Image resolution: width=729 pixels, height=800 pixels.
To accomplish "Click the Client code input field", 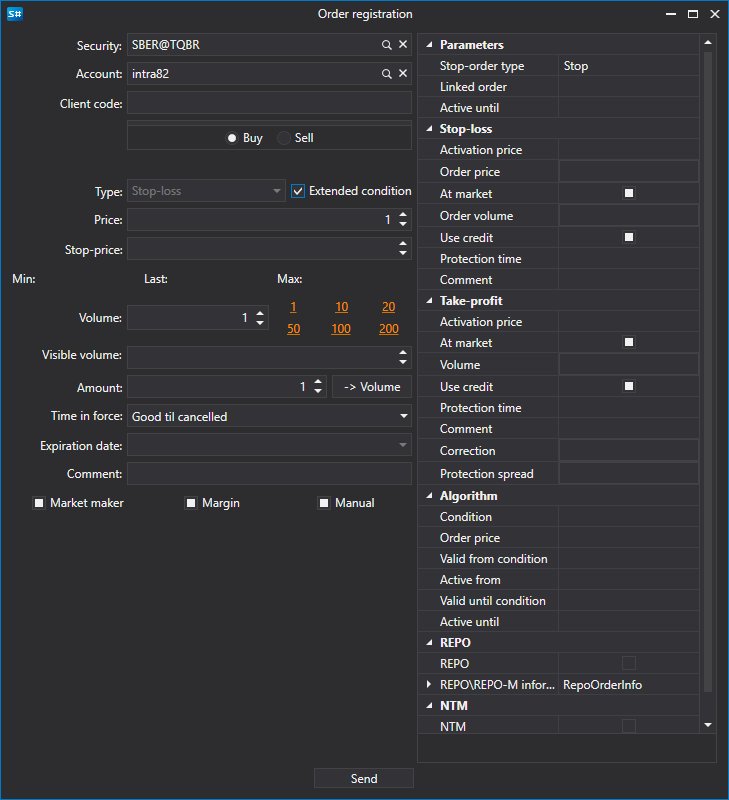I will pos(269,103).
